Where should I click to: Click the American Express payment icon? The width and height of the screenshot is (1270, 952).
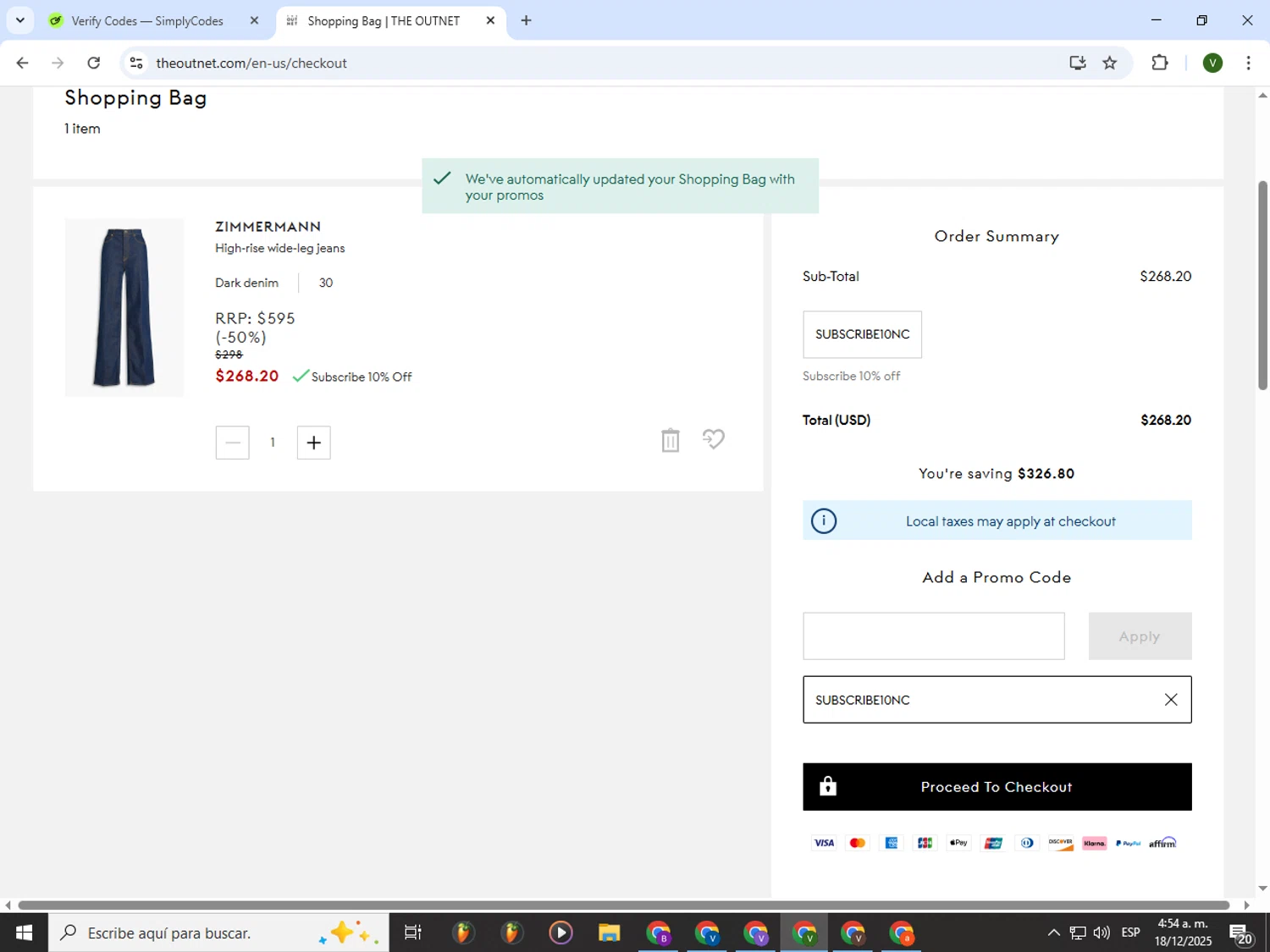[892, 843]
